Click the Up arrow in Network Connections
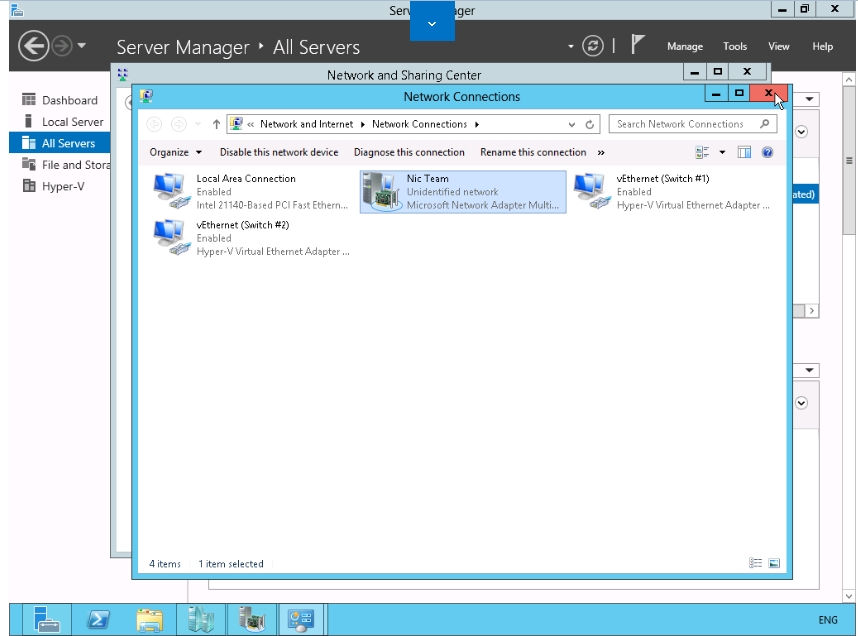This screenshot has height=636, width=858. click(x=216, y=124)
